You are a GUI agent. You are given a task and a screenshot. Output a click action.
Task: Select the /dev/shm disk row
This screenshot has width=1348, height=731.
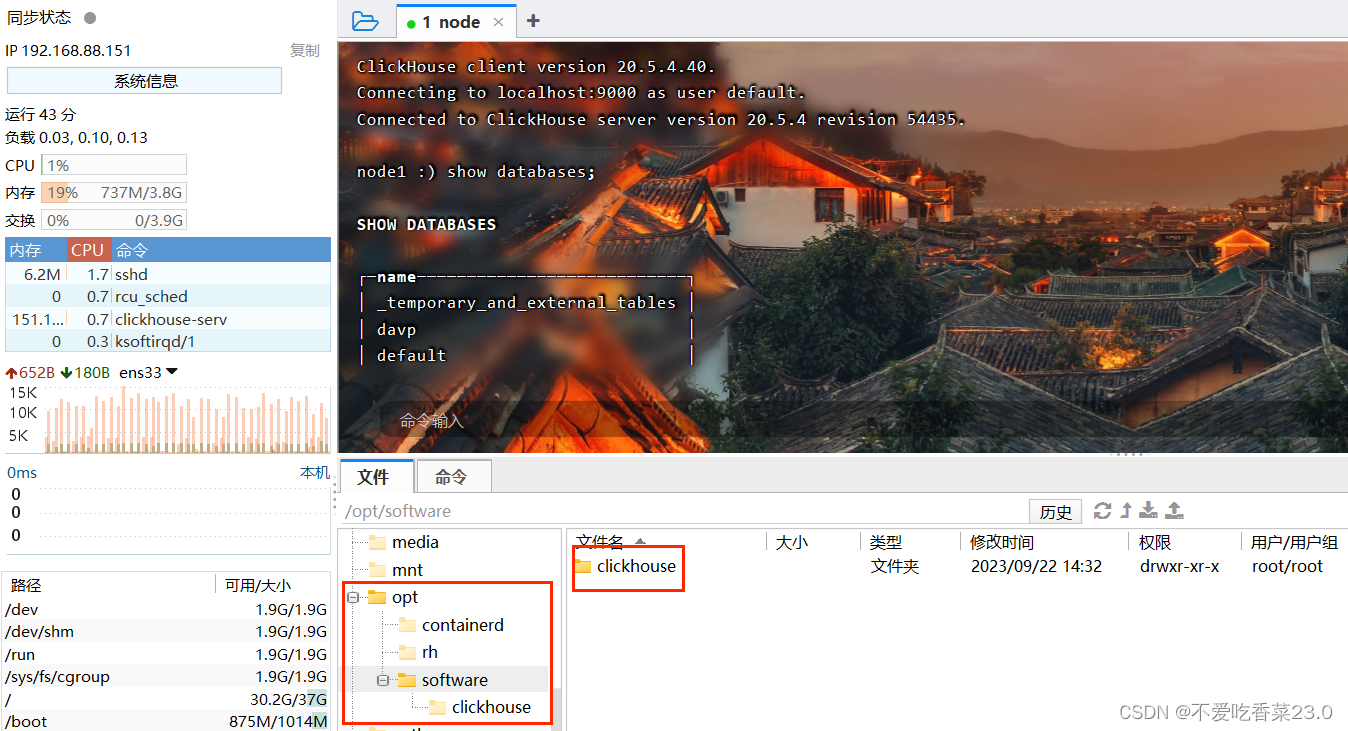coord(166,632)
